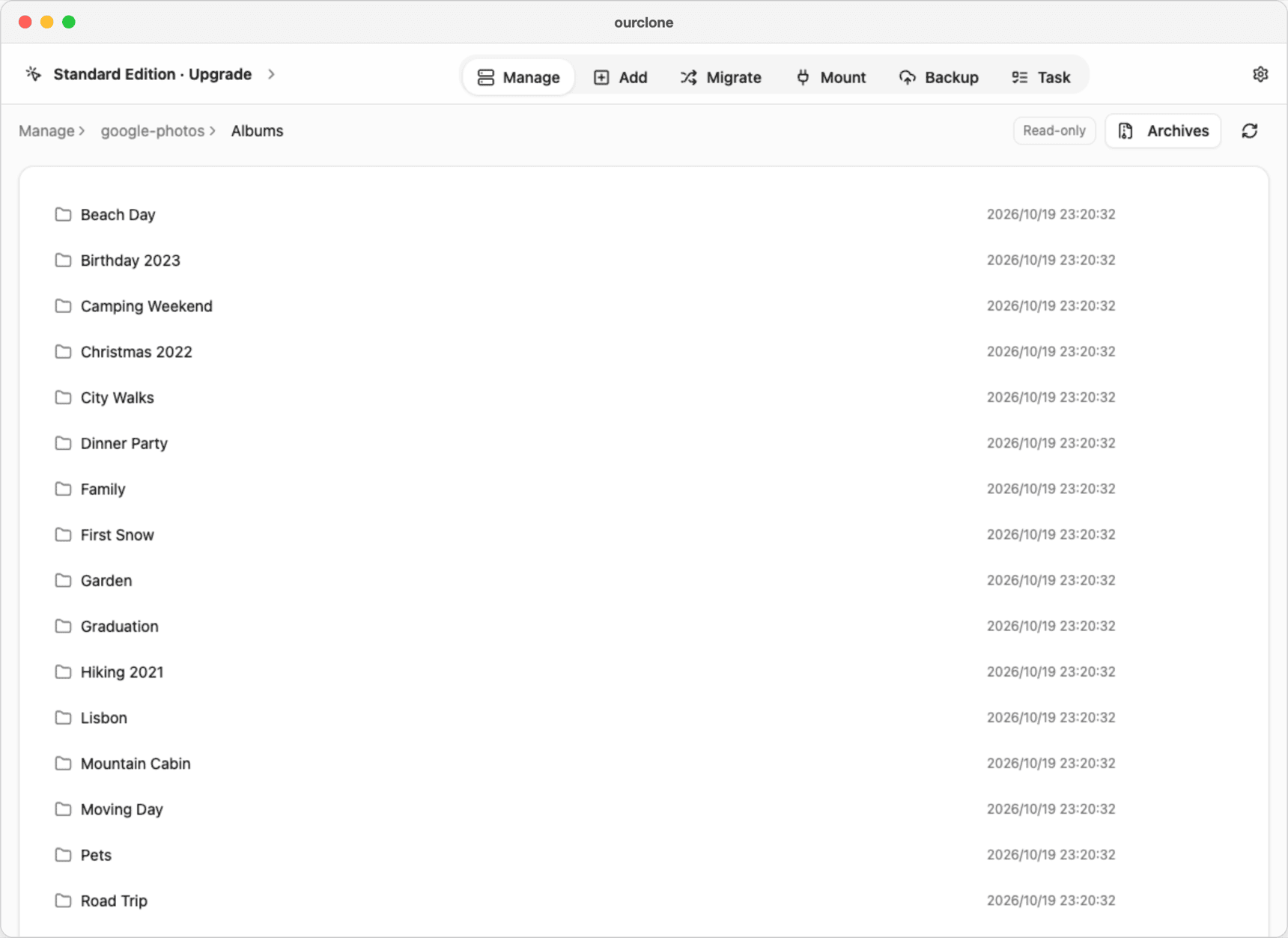Click the Albums breadcrumb label
1288x938 pixels.
click(257, 131)
